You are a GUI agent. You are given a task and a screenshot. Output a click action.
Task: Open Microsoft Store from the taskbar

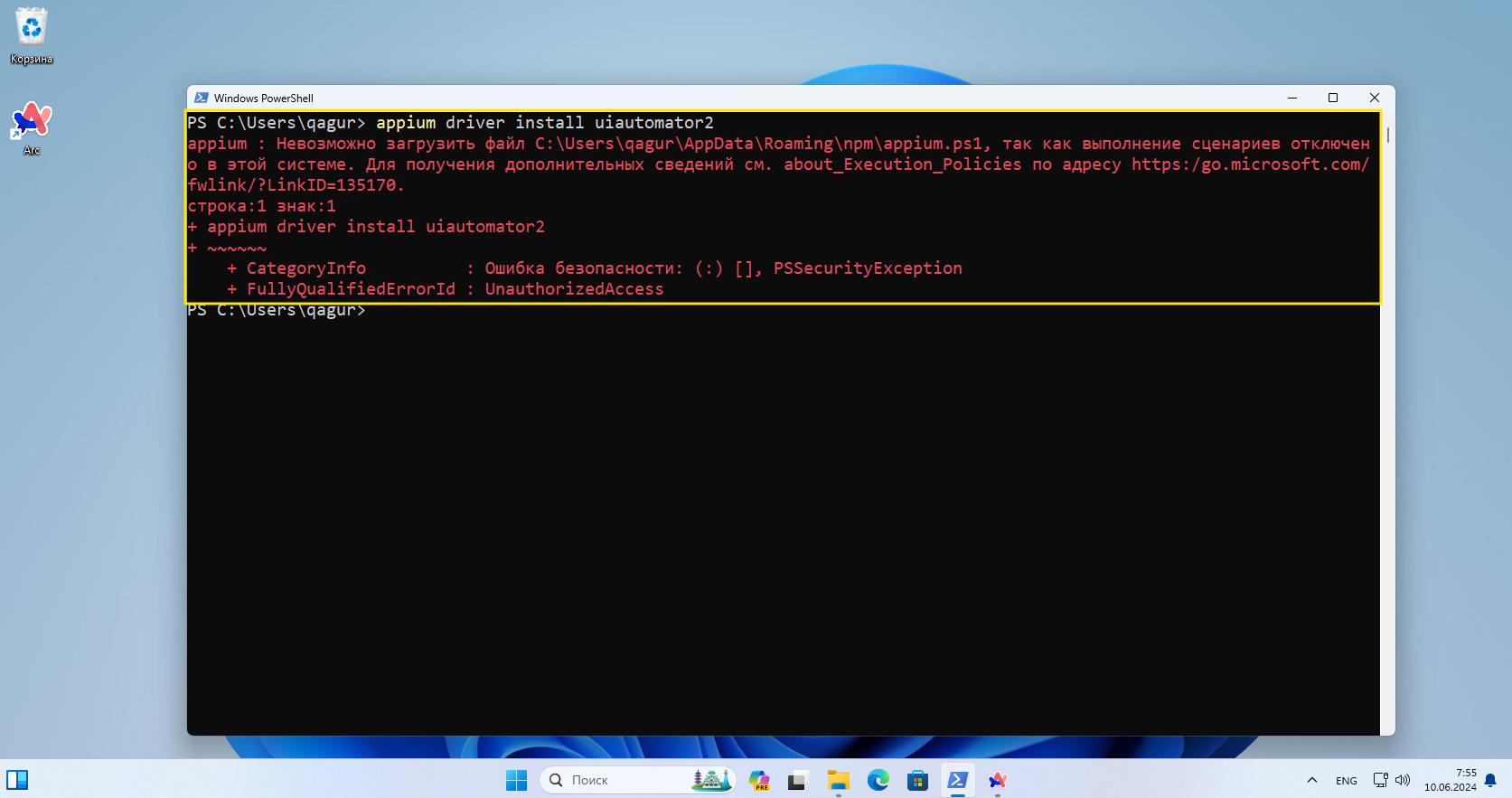pyautogui.click(x=917, y=780)
